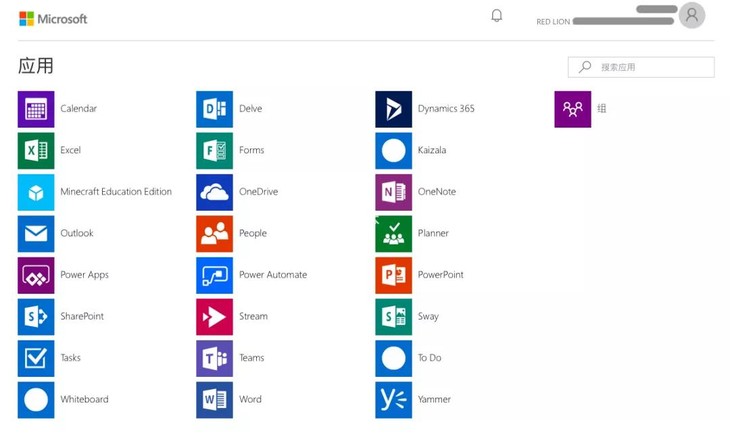Viewport: 730px width, 441px height.
Task: Open the purple 组 (Groups) icon
Action: (x=572, y=109)
